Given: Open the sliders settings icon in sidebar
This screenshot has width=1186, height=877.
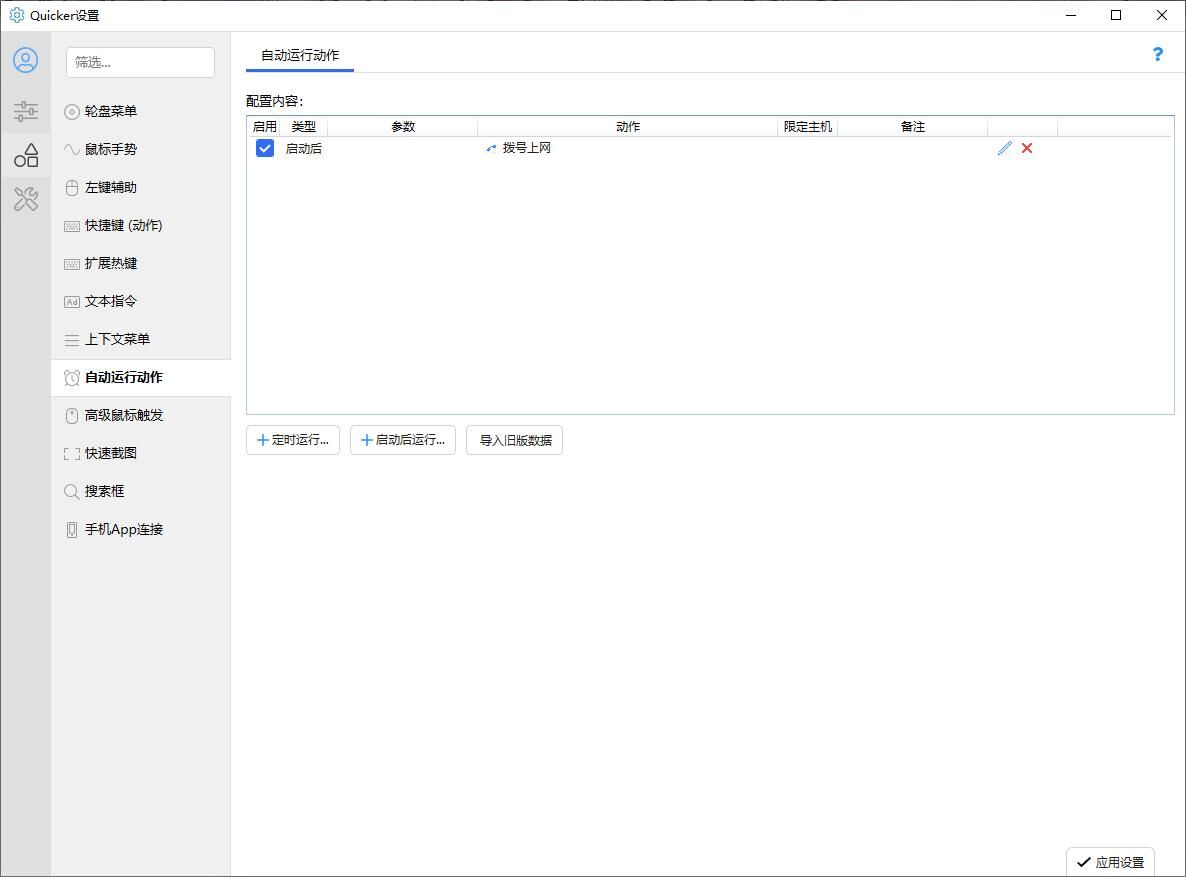Looking at the screenshot, I should [26, 110].
